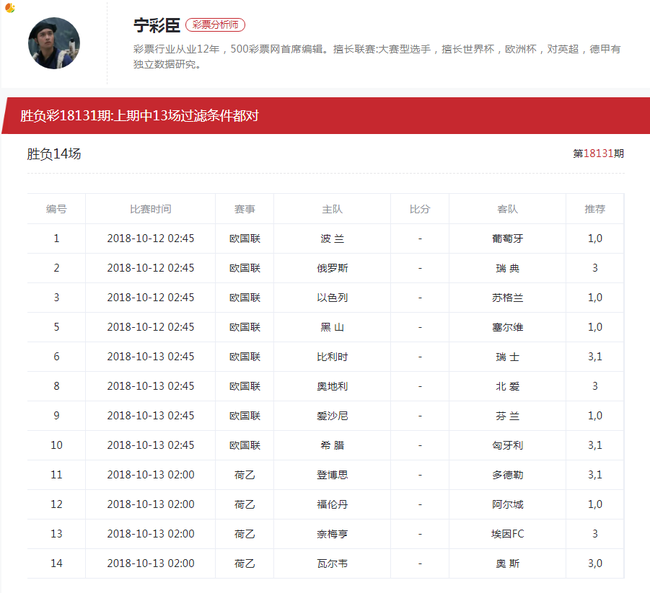The height and width of the screenshot is (593, 650).
Task: Select home team 俄罗斯
Action: [332, 268]
